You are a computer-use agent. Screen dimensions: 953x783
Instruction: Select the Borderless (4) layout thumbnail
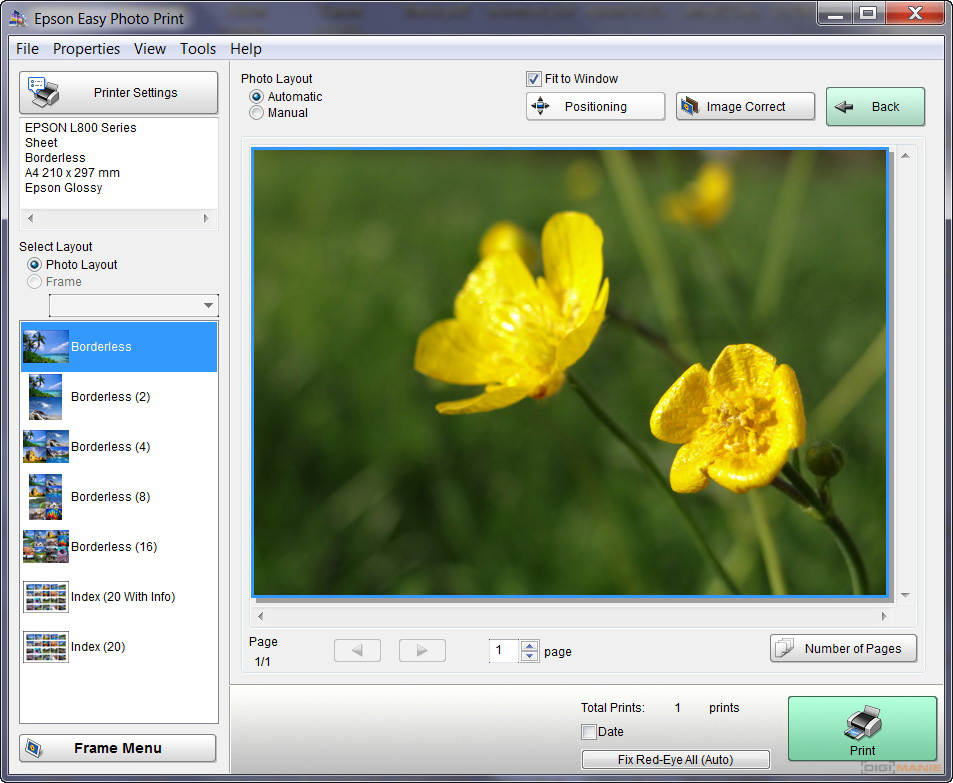point(46,447)
